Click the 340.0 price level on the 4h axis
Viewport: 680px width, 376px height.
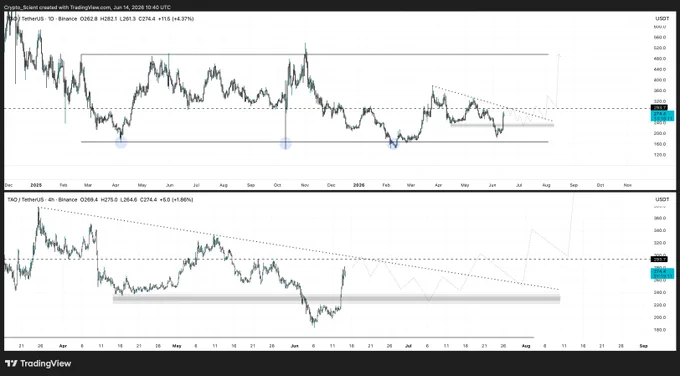tap(659, 231)
